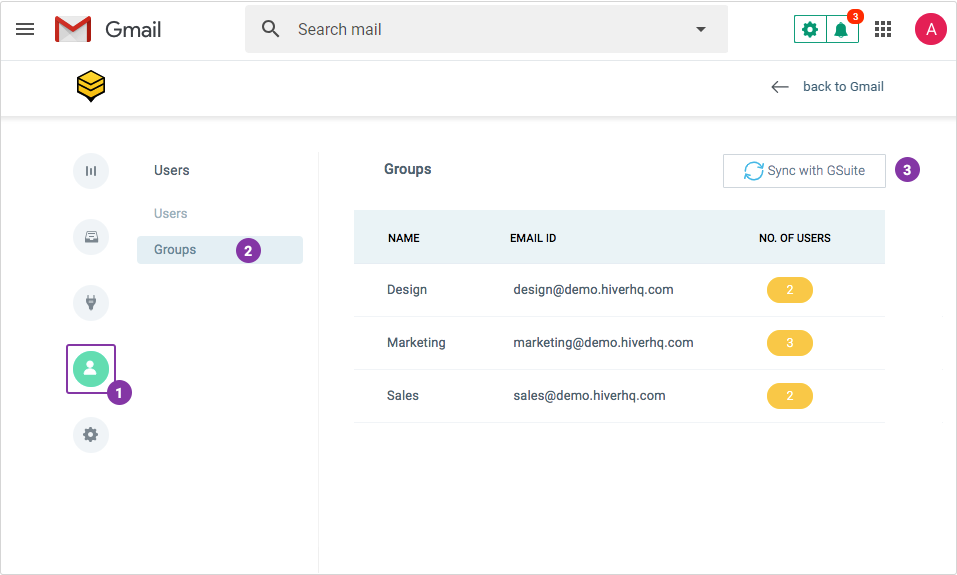Expand the search options dropdown arrow
957x575 pixels.
pos(701,29)
